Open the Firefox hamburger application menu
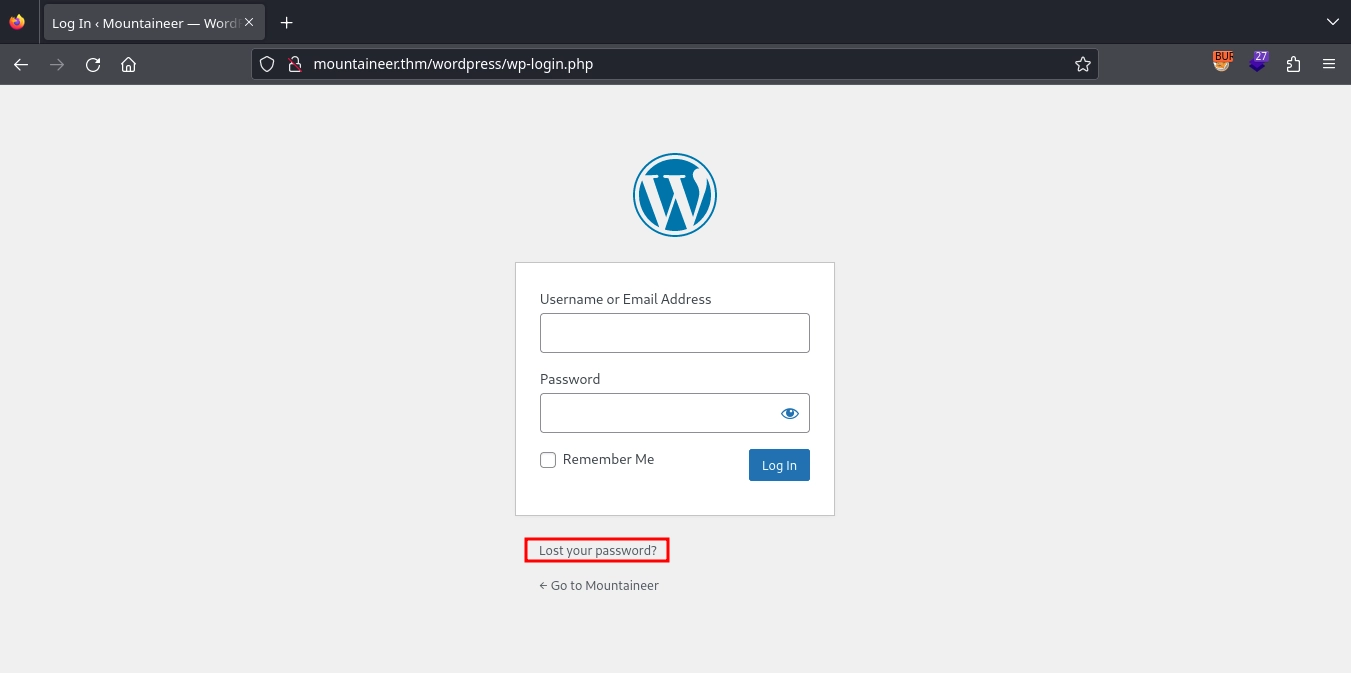Screen dimensions: 1351x673 (x=1328, y=64)
